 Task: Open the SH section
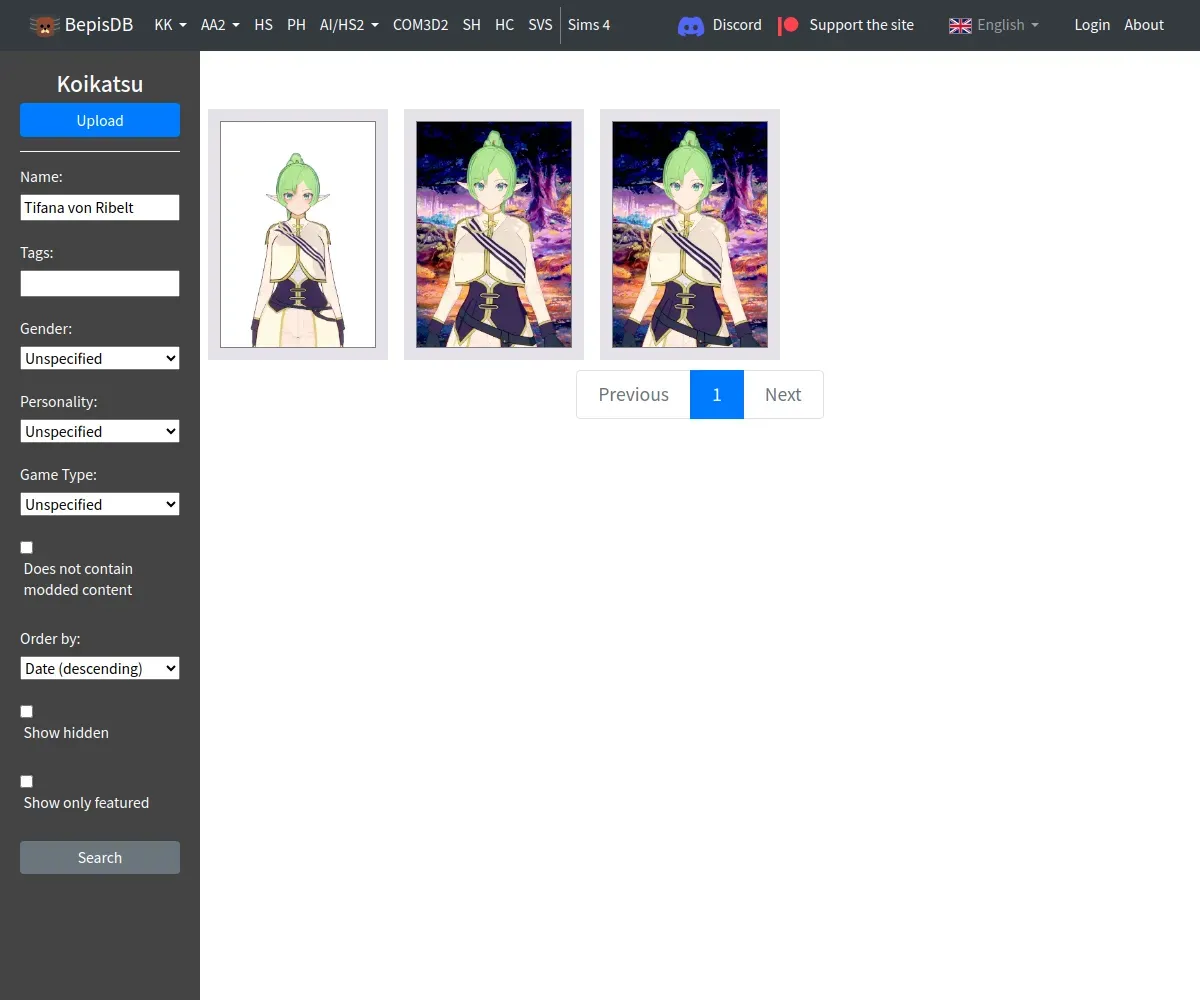pyautogui.click(x=472, y=25)
